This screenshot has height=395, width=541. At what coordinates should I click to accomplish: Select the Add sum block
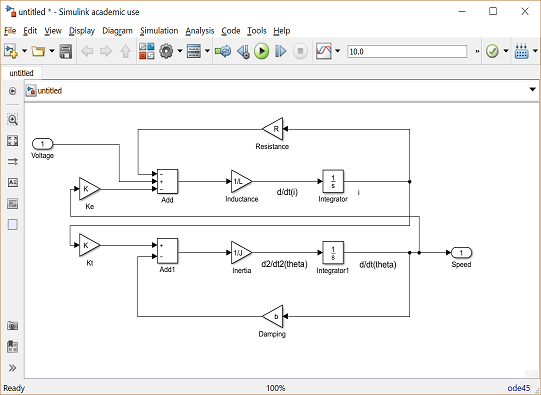(x=167, y=182)
